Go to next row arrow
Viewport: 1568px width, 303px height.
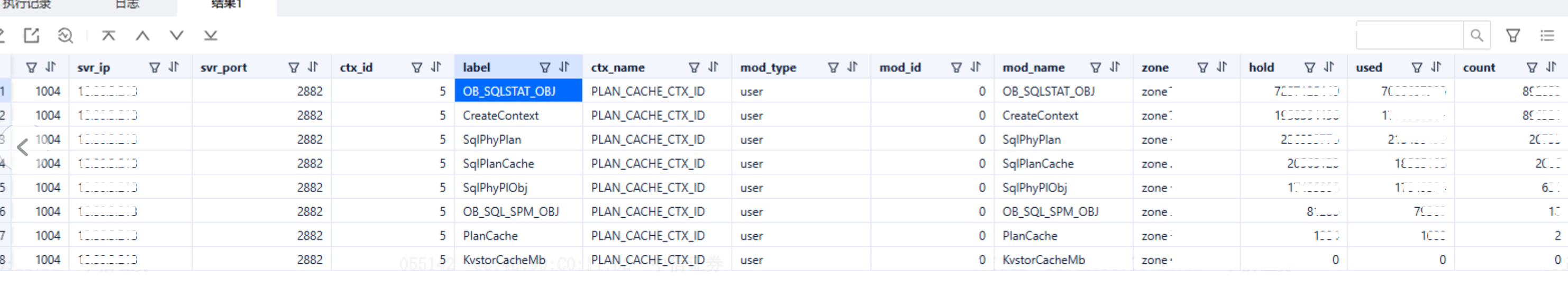(x=177, y=35)
